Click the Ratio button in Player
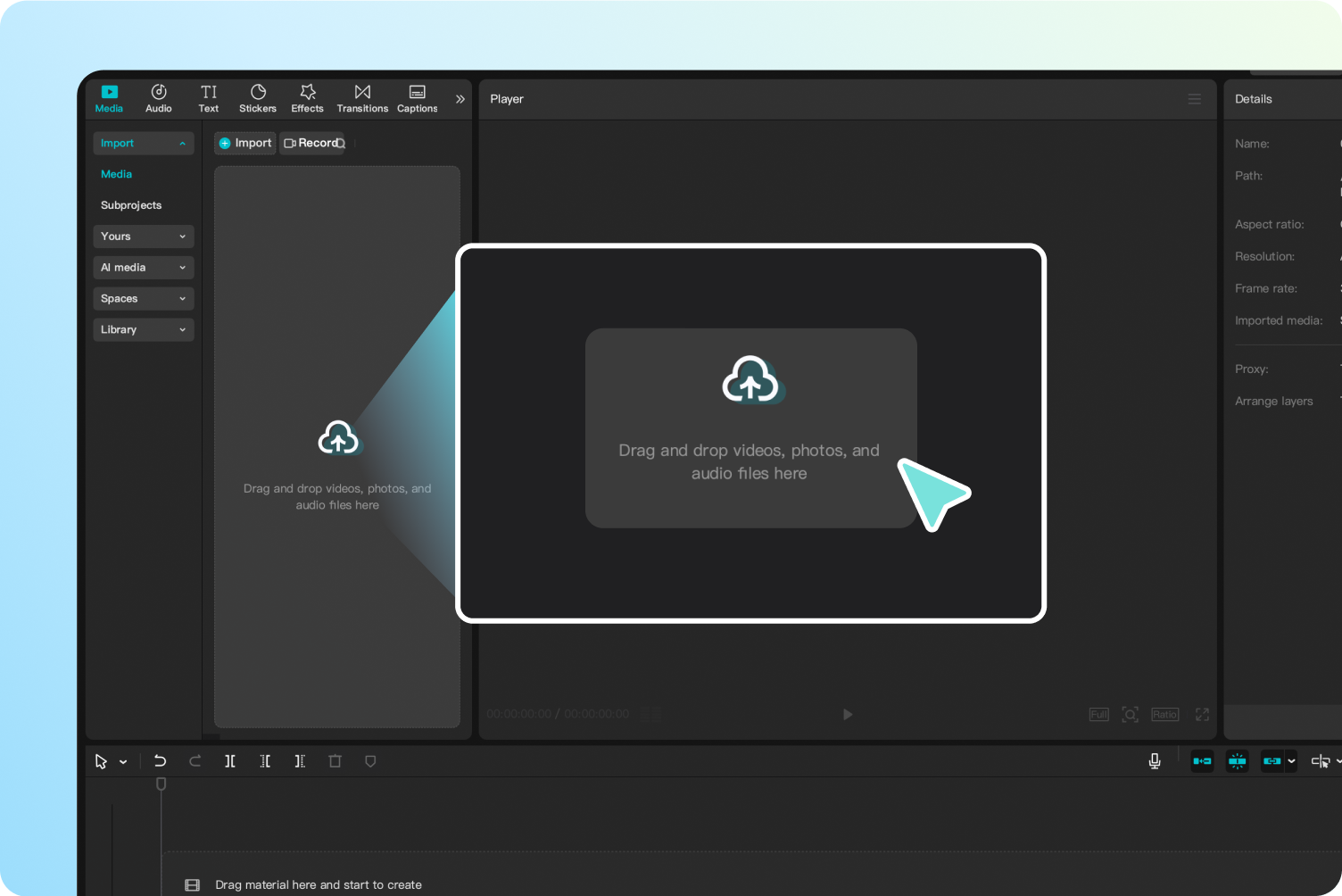This screenshot has height=896, width=1342. [1165, 715]
